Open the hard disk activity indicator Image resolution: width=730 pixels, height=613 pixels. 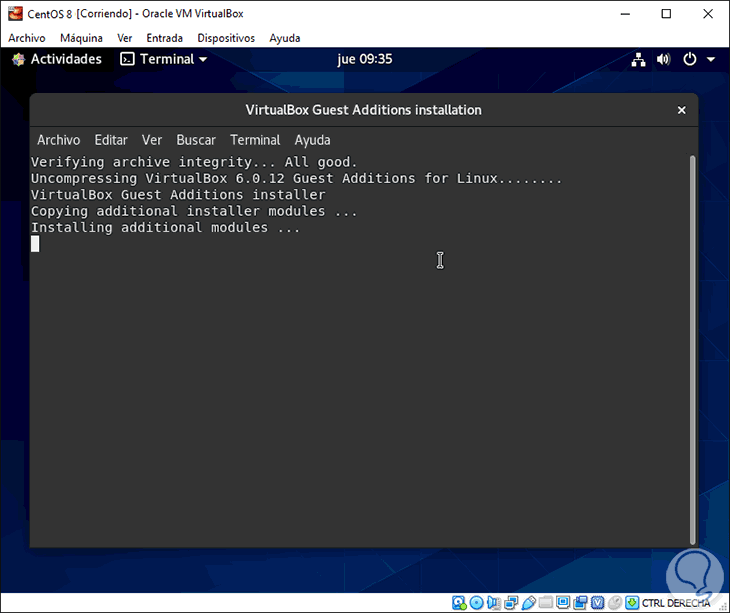tap(459, 603)
